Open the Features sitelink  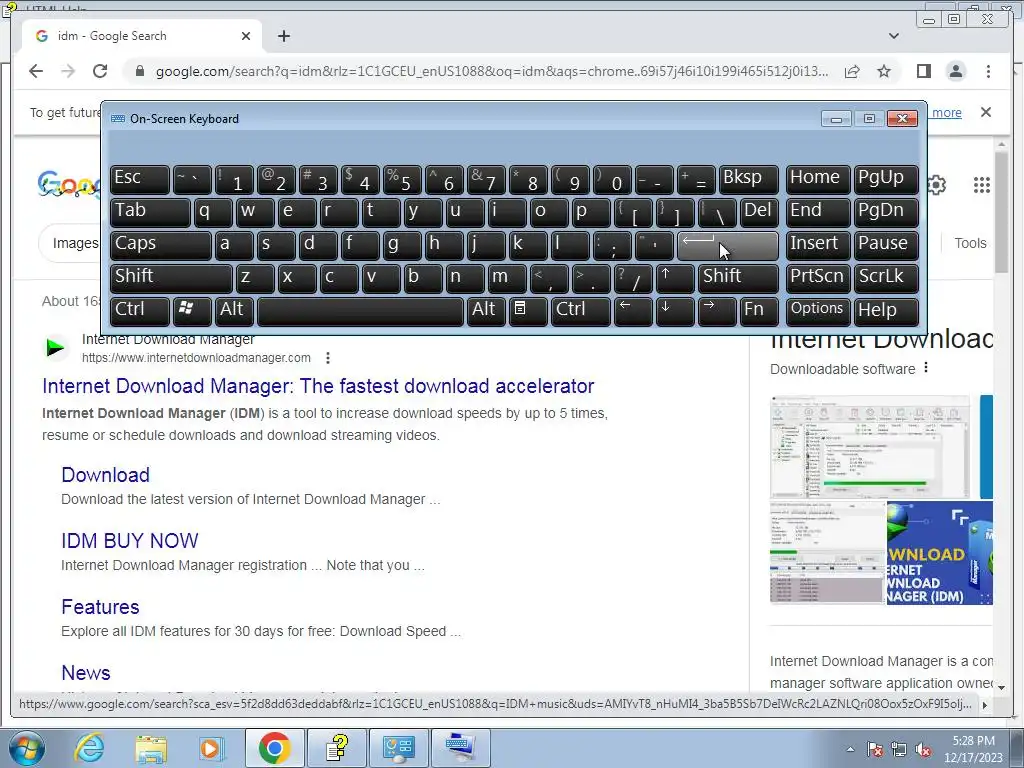(x=100, y=607)
